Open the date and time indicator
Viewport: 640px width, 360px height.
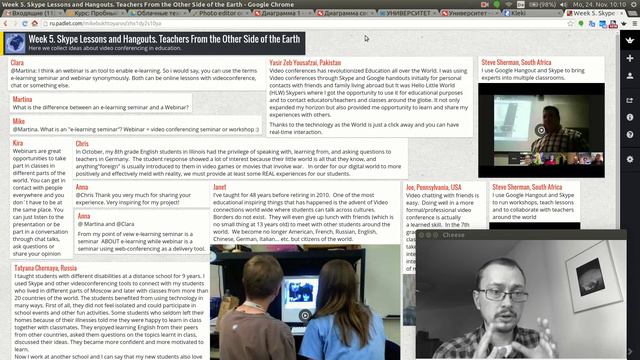pyautogui.click(x=600, y=4)
